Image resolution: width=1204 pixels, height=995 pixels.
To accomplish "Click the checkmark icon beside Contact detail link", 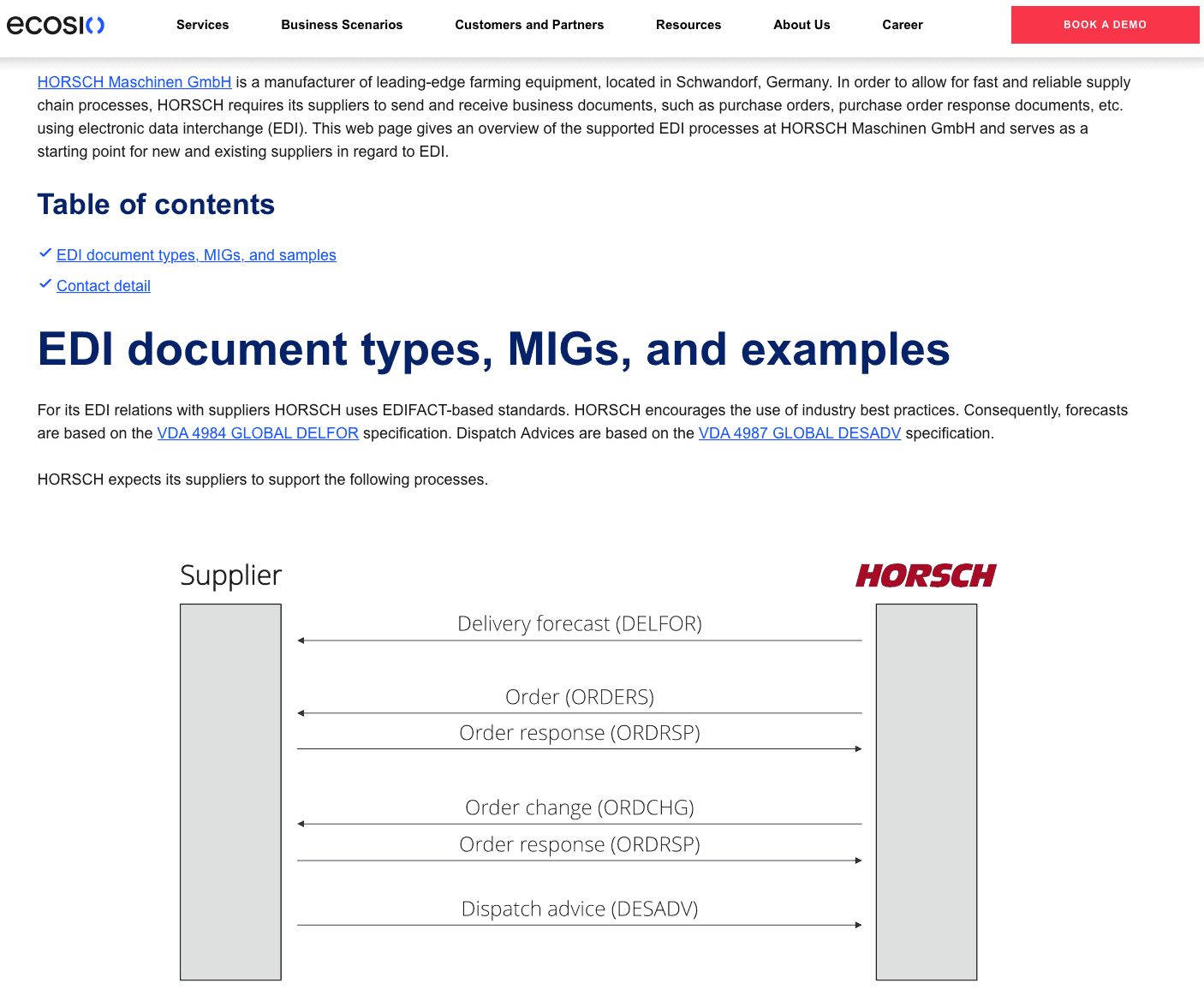I will [45, 284].
